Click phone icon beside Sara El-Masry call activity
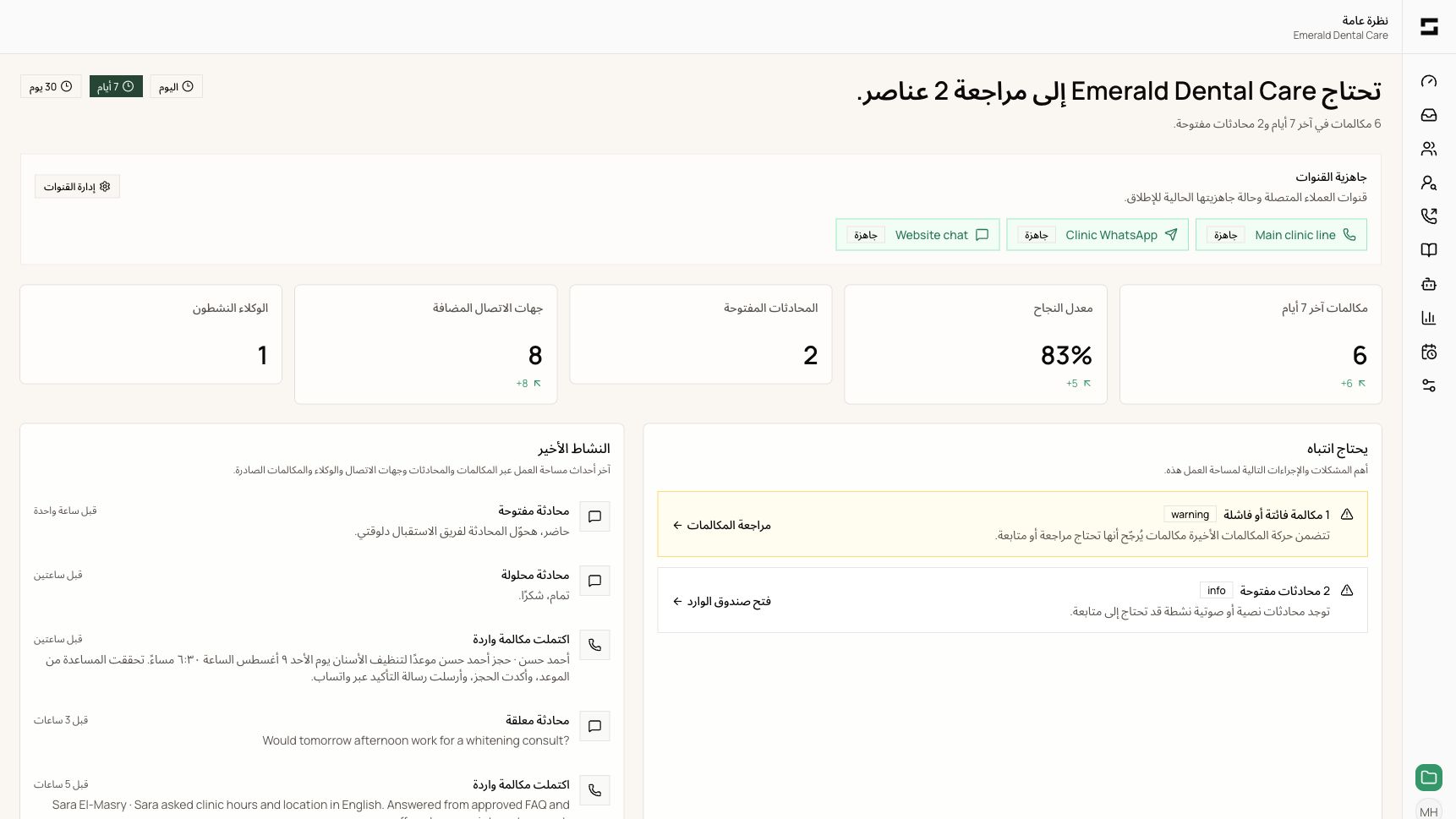The image size is (1456, 819). pyautogui.click(x=595, y=790)
